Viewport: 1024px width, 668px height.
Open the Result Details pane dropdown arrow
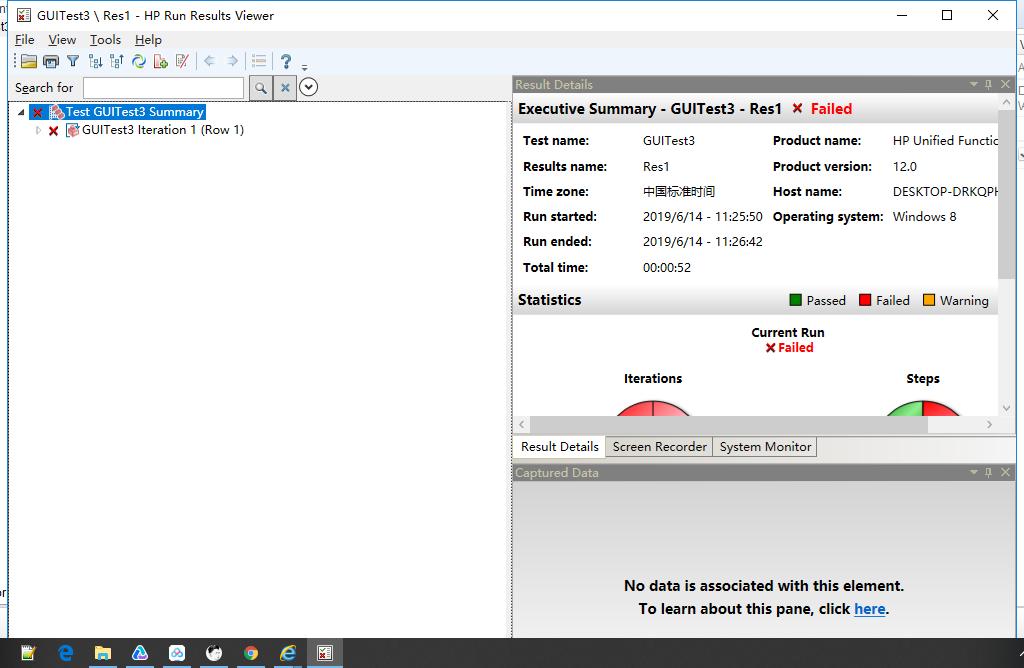[974, 84]
